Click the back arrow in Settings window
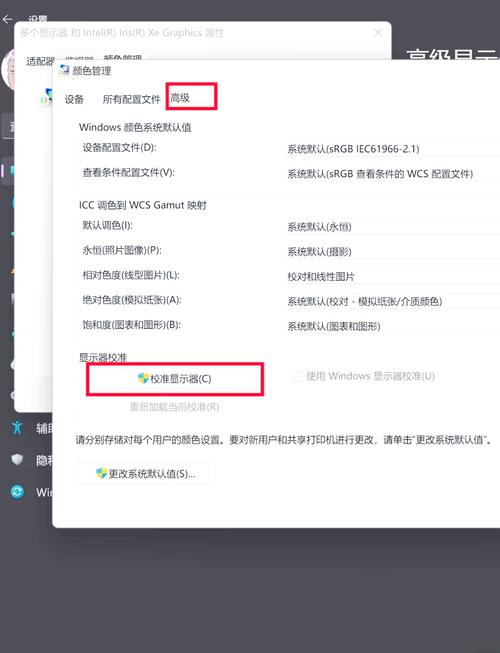The height and width of the screenshot is (653, 500). [x=7, y=19]
